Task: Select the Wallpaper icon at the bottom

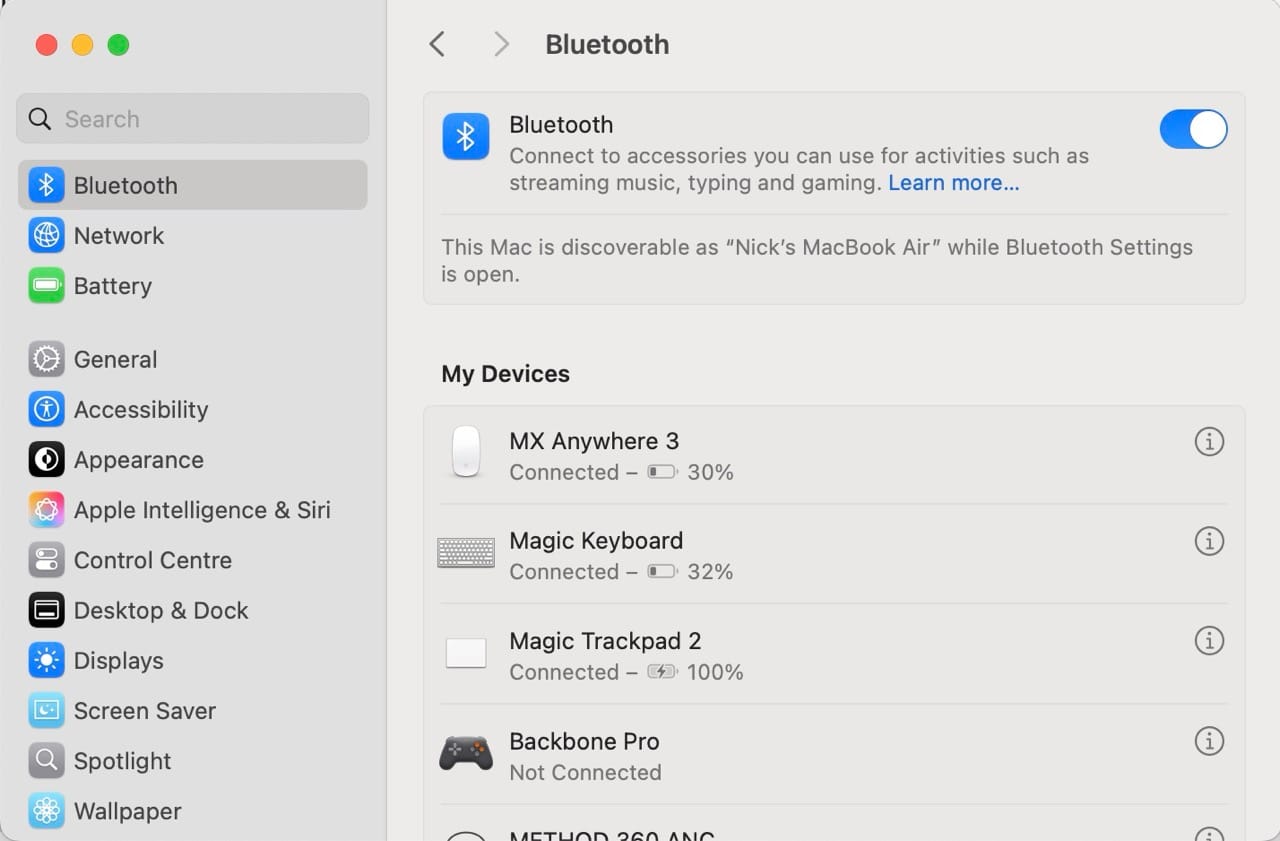Action: [45, 811]
